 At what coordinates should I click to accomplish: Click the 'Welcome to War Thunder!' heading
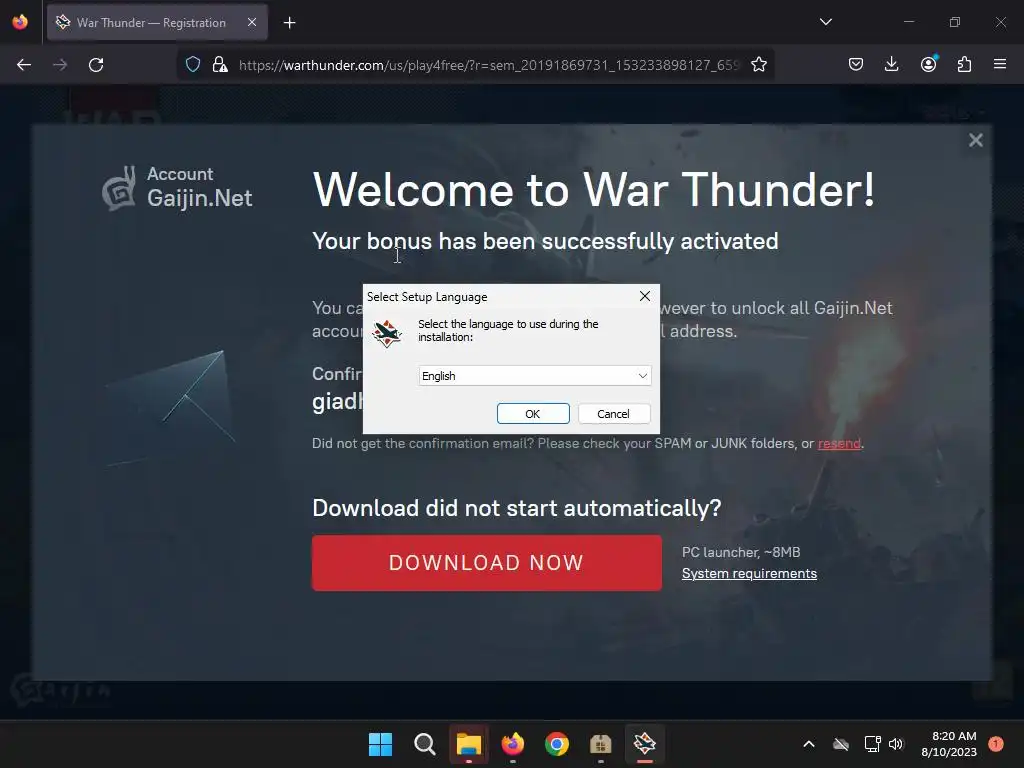click(x=593, y=189)
